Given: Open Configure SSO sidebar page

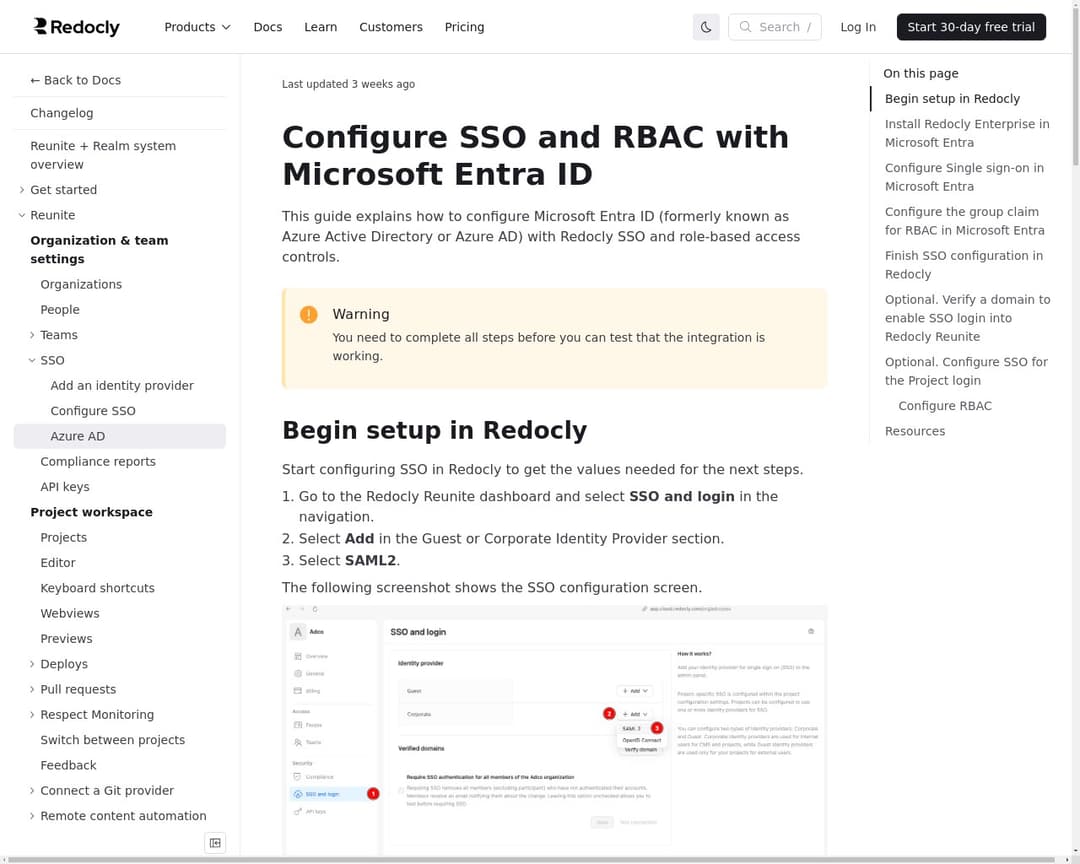Looking at the screenshot, I should click(x=93, y=411).
